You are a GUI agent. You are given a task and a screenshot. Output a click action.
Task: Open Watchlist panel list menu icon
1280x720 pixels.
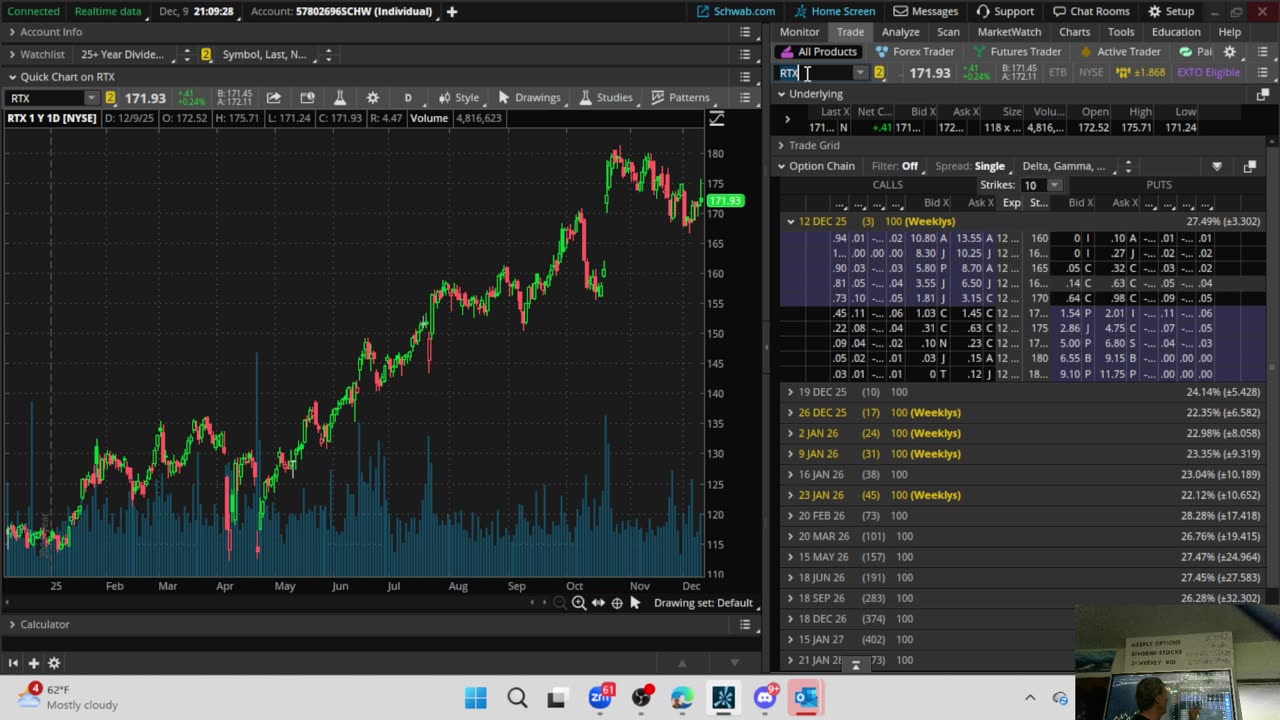745,54
